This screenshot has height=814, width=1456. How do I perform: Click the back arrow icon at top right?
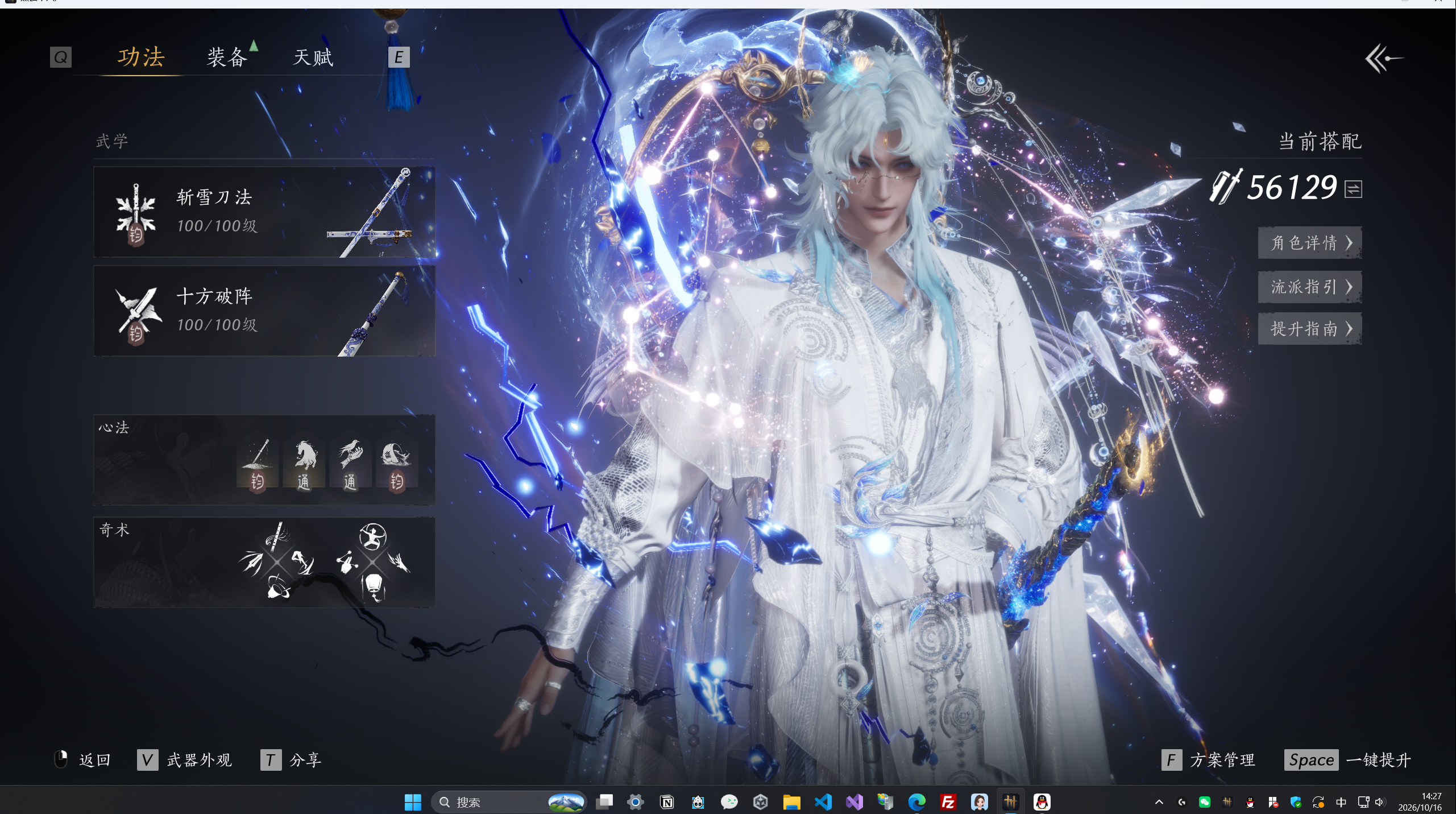pos(1383,59)
